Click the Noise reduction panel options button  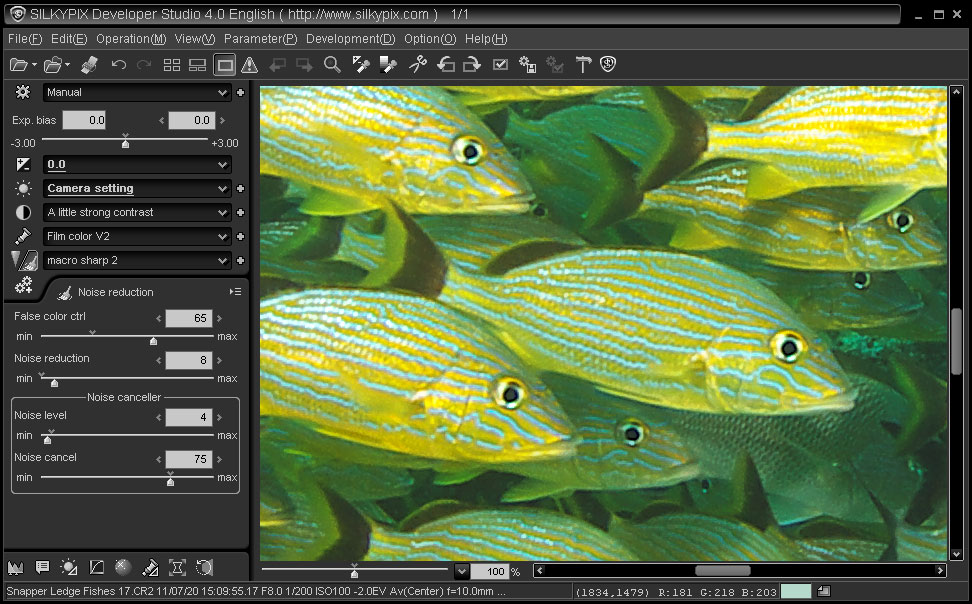[235, 292]
